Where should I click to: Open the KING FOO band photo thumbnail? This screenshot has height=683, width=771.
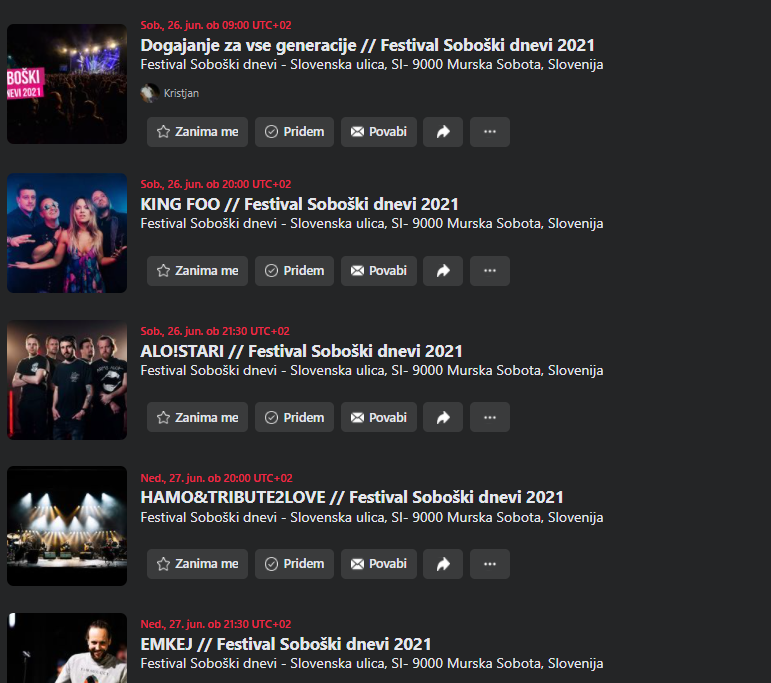click(x=67, y=233)
